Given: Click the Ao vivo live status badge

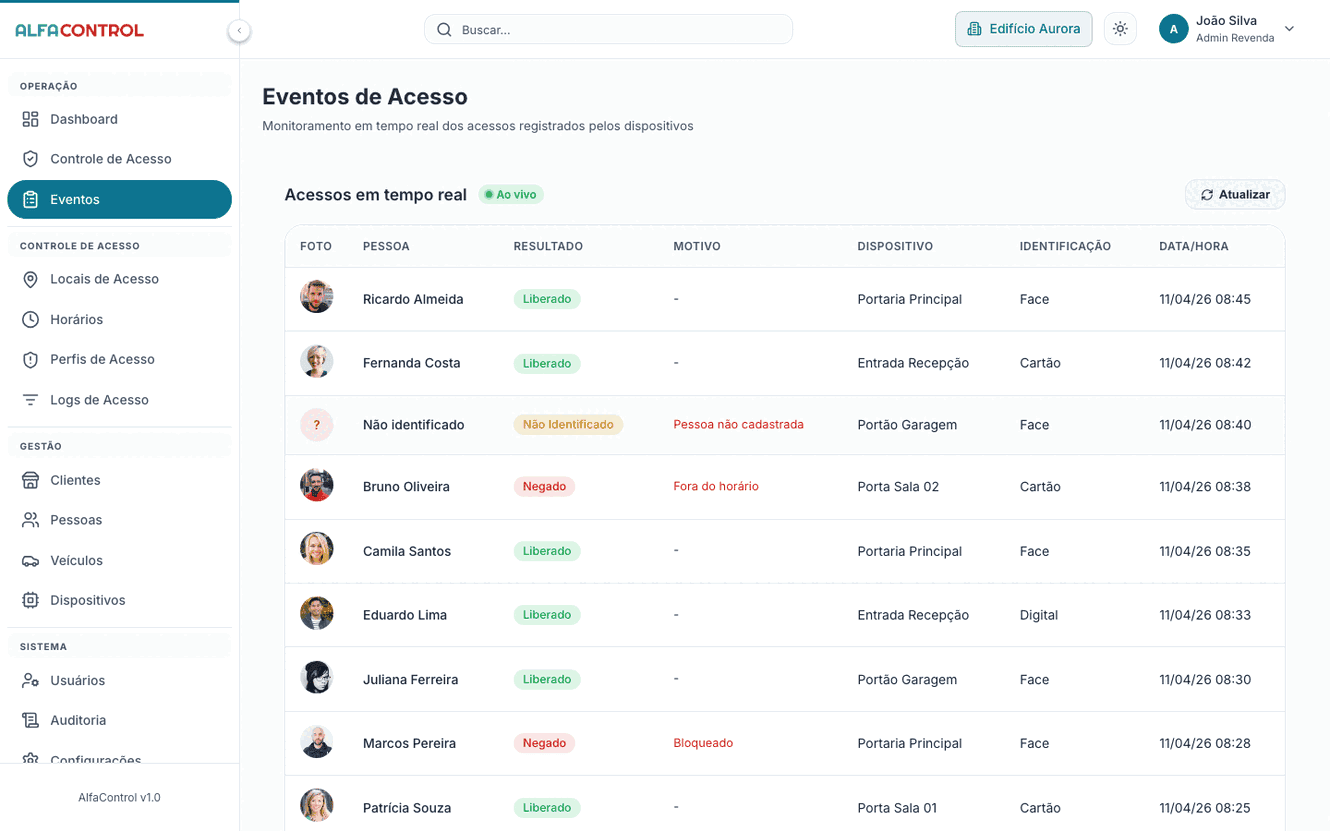Looking at the screenshot, I should [511, 195].
